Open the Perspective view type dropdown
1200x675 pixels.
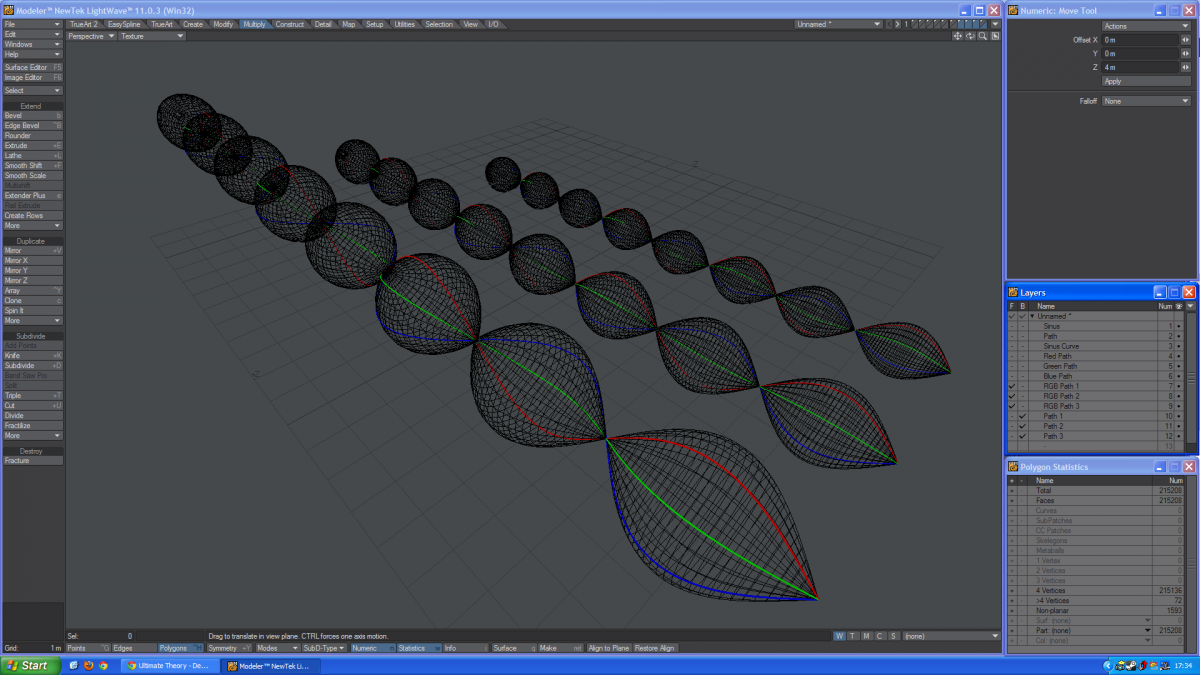(x=91, y=36)
